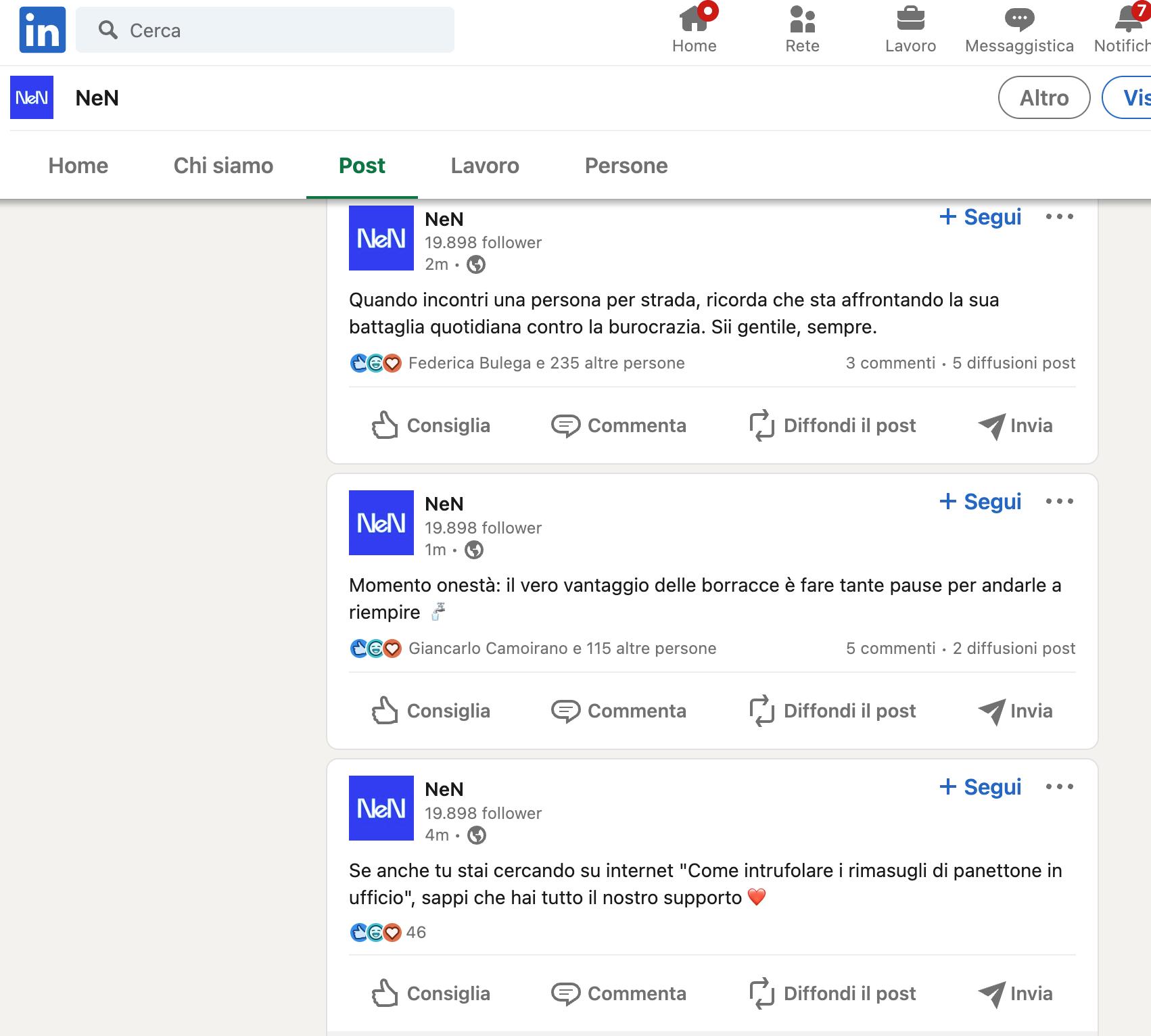Screen dimensions: 1151x1036
Task: Click NeN author name on borracce post
Action: pyautogui.click(x=444, y=504)
